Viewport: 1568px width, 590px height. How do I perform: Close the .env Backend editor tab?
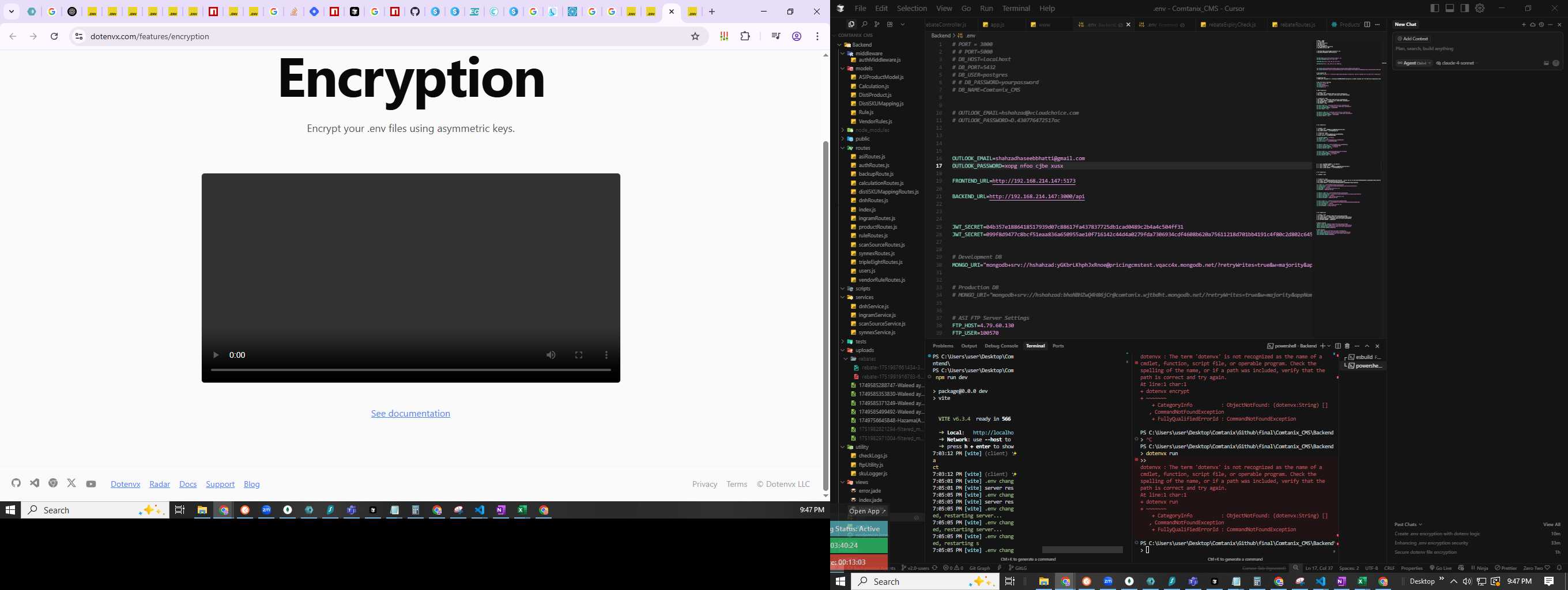pos(1128,25)
